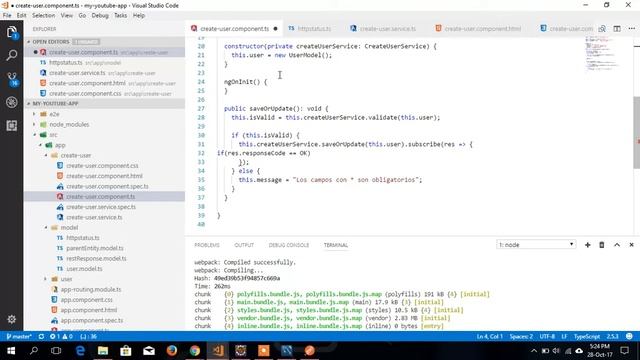Open the Action Center notification icon
The height and width of the screenshot is (360, 640).
click(x=624, y=351)
